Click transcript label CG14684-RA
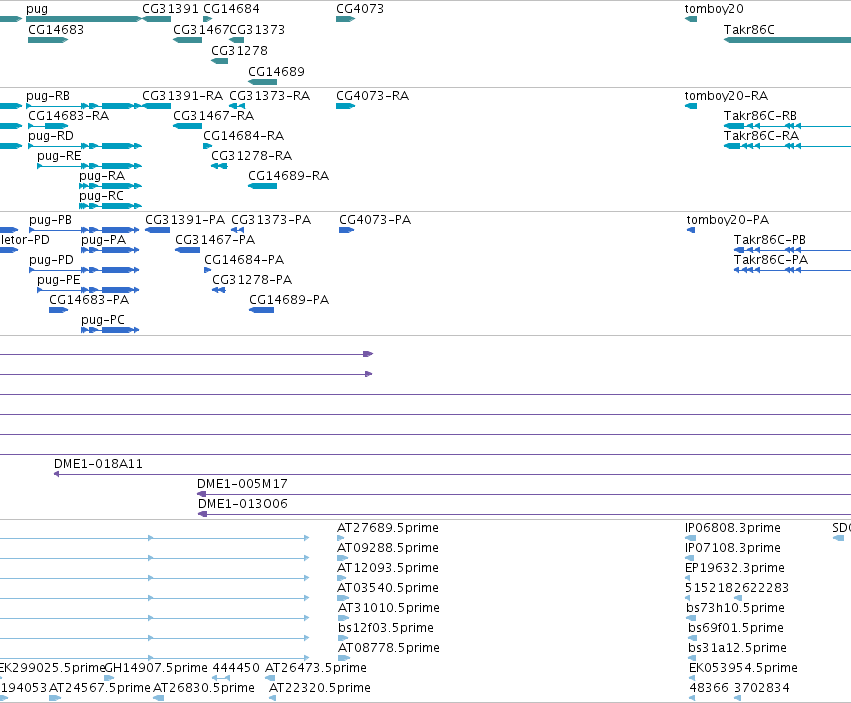This screenshot has height=703, width=851. tap(243, 136)
